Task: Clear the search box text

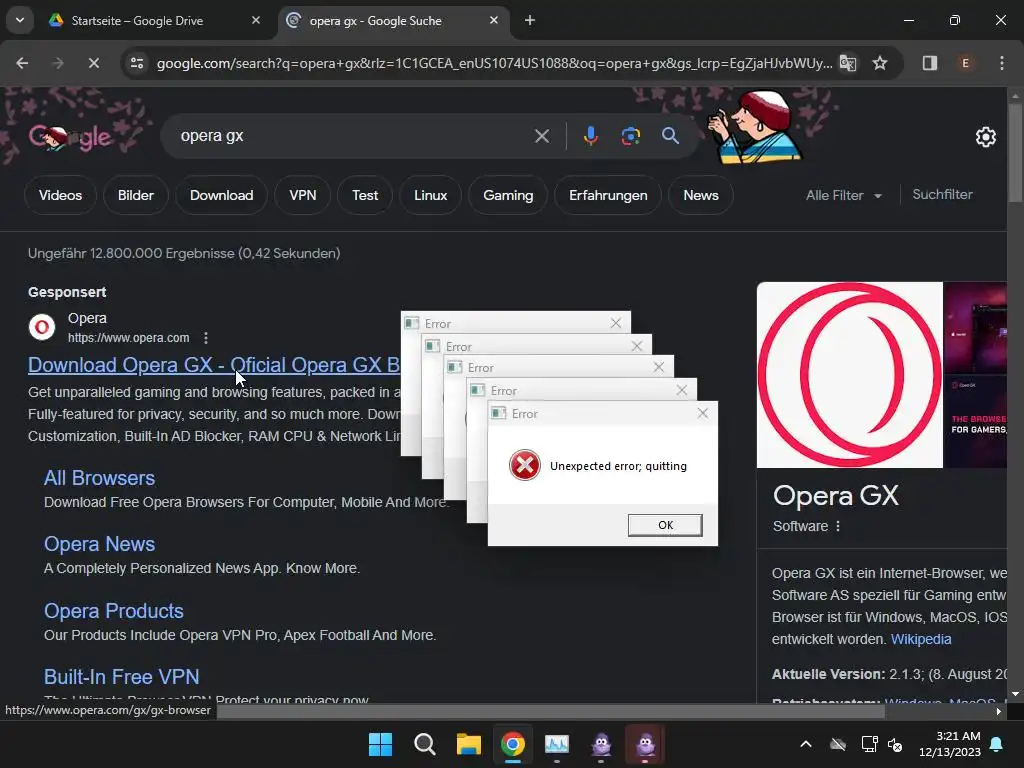Action: [541, 136]
